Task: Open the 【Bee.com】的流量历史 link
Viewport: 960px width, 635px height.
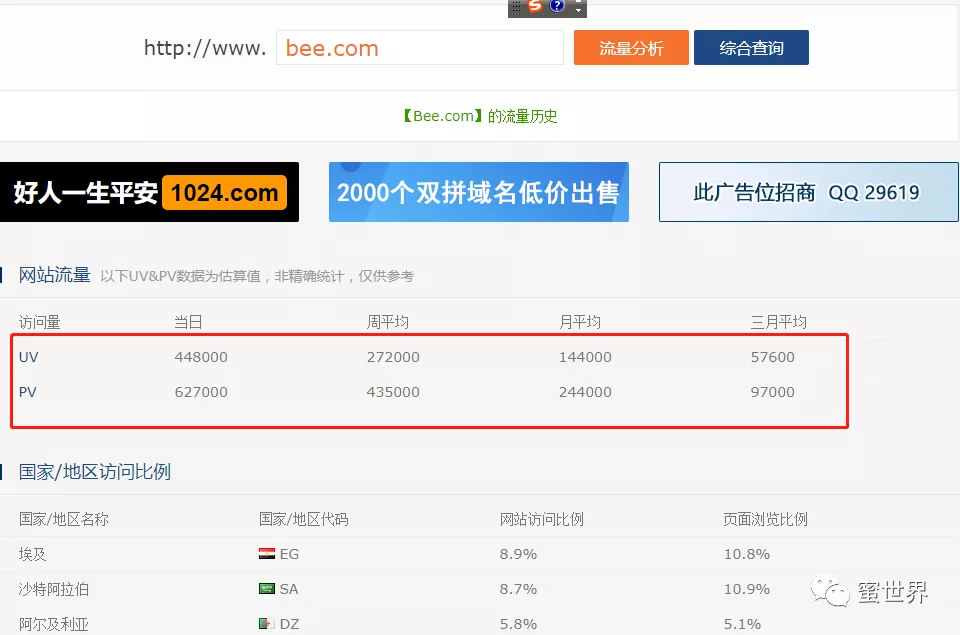Action: pos(479,116)
